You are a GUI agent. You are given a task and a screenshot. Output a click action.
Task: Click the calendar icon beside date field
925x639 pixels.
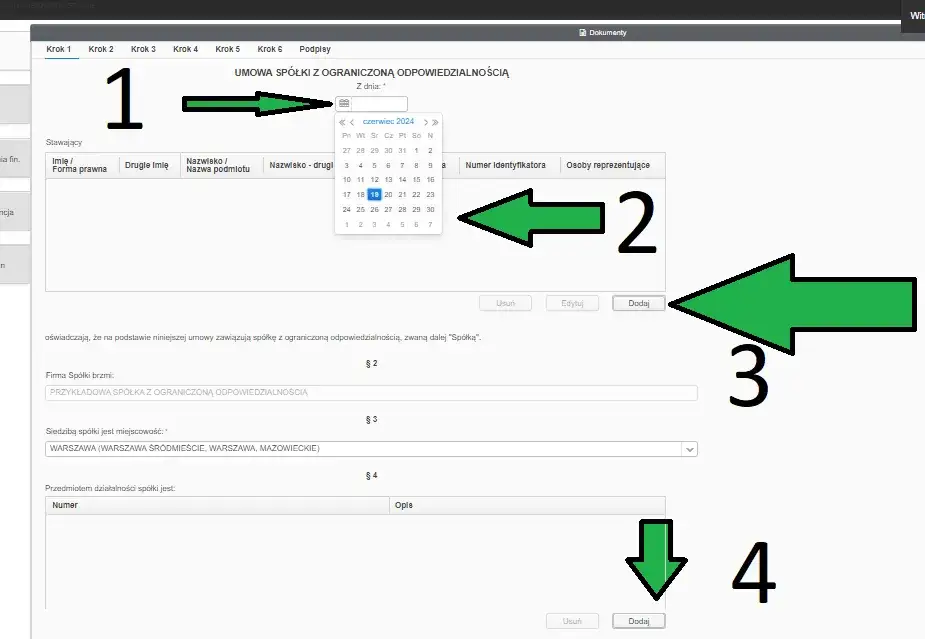click(344, 104)
